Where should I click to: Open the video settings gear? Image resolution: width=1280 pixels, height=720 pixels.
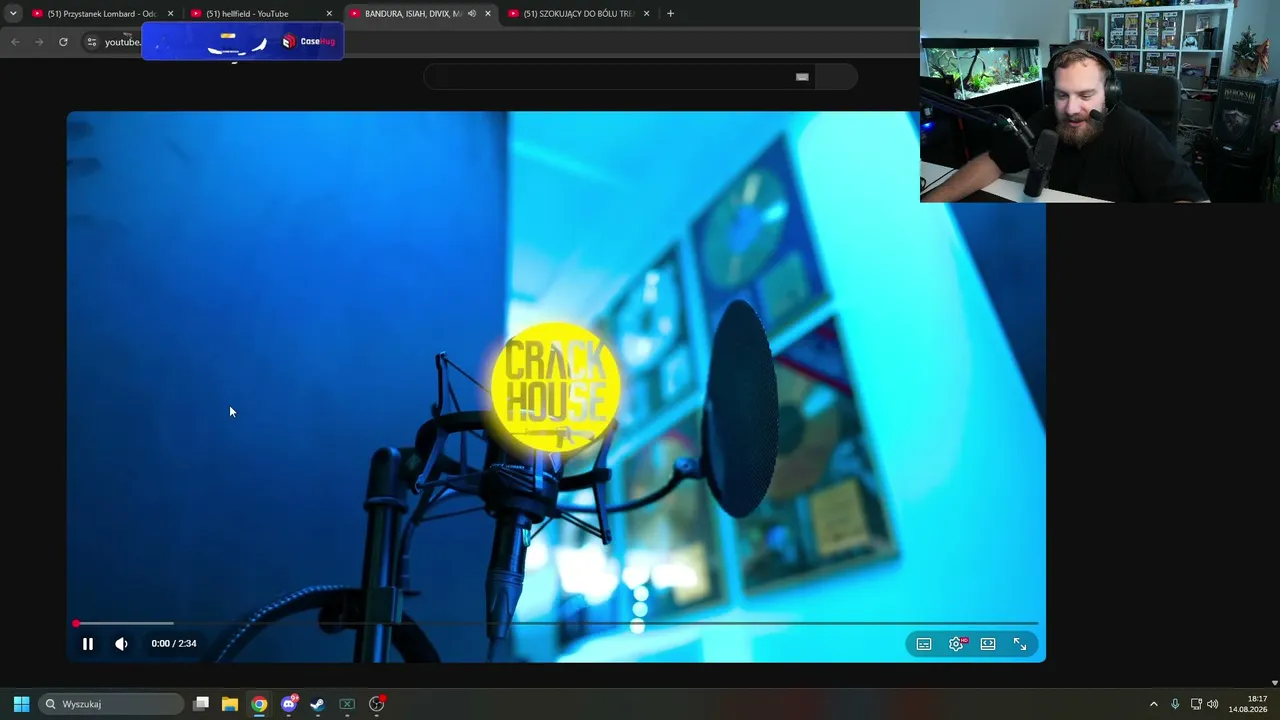956,644
